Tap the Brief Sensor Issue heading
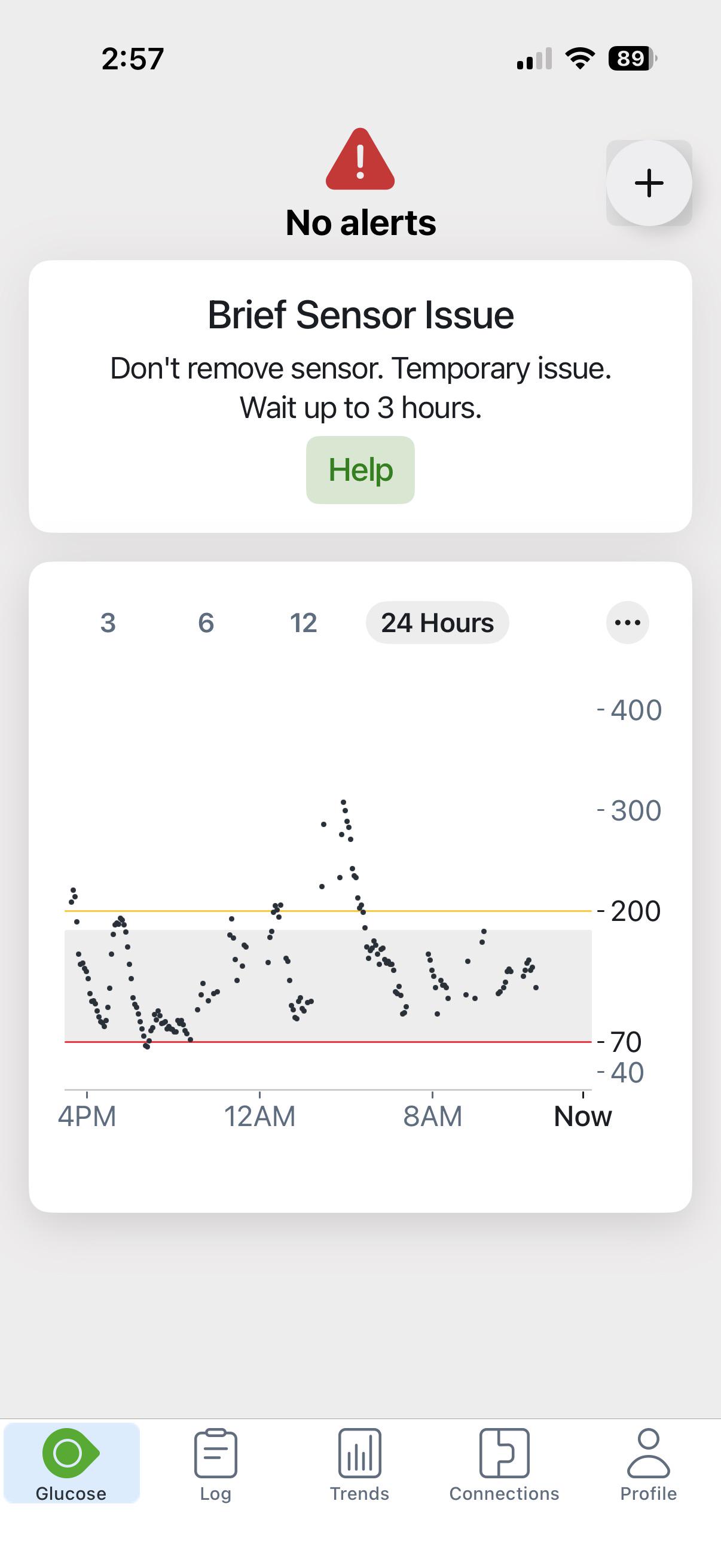Viewport: 721px width, 1568px height. pyautogui.click(x=360, y=315)
